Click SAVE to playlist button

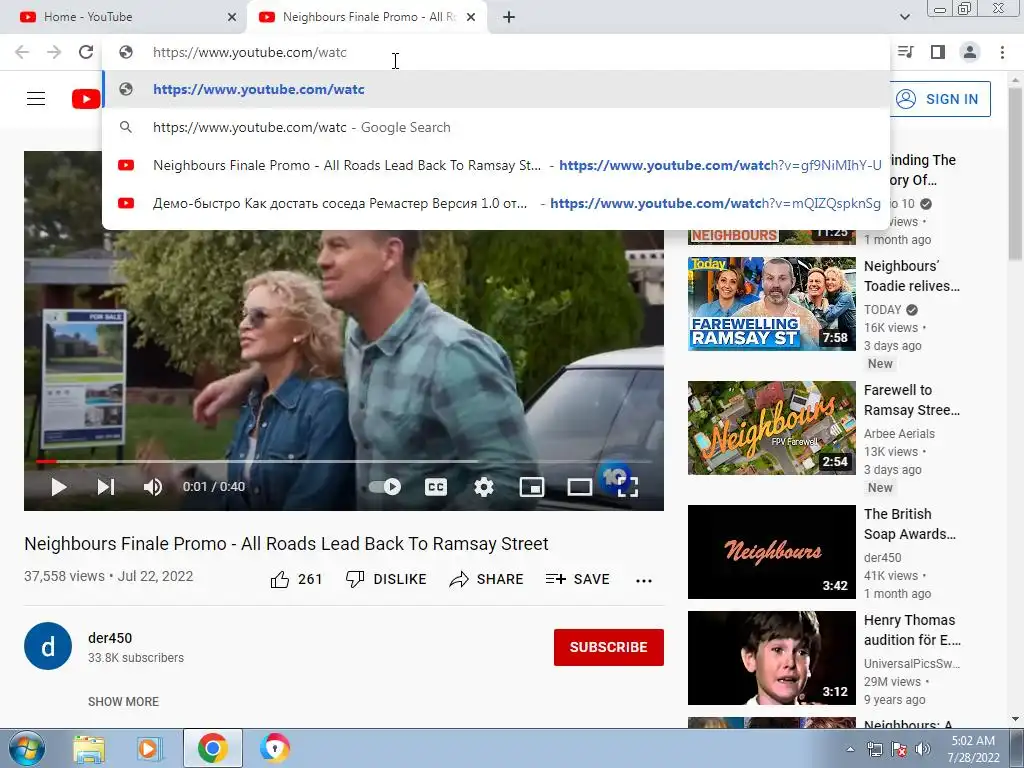point(578,579)
